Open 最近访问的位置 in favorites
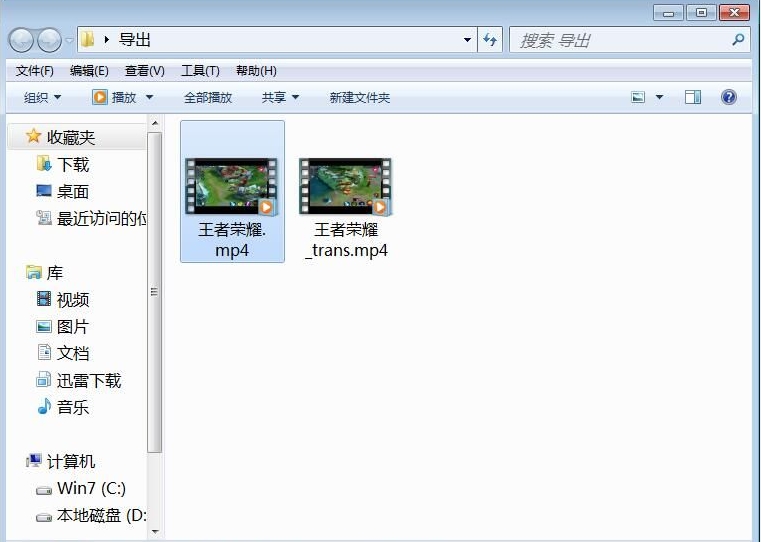761x542 pixels. pos(101,218)
